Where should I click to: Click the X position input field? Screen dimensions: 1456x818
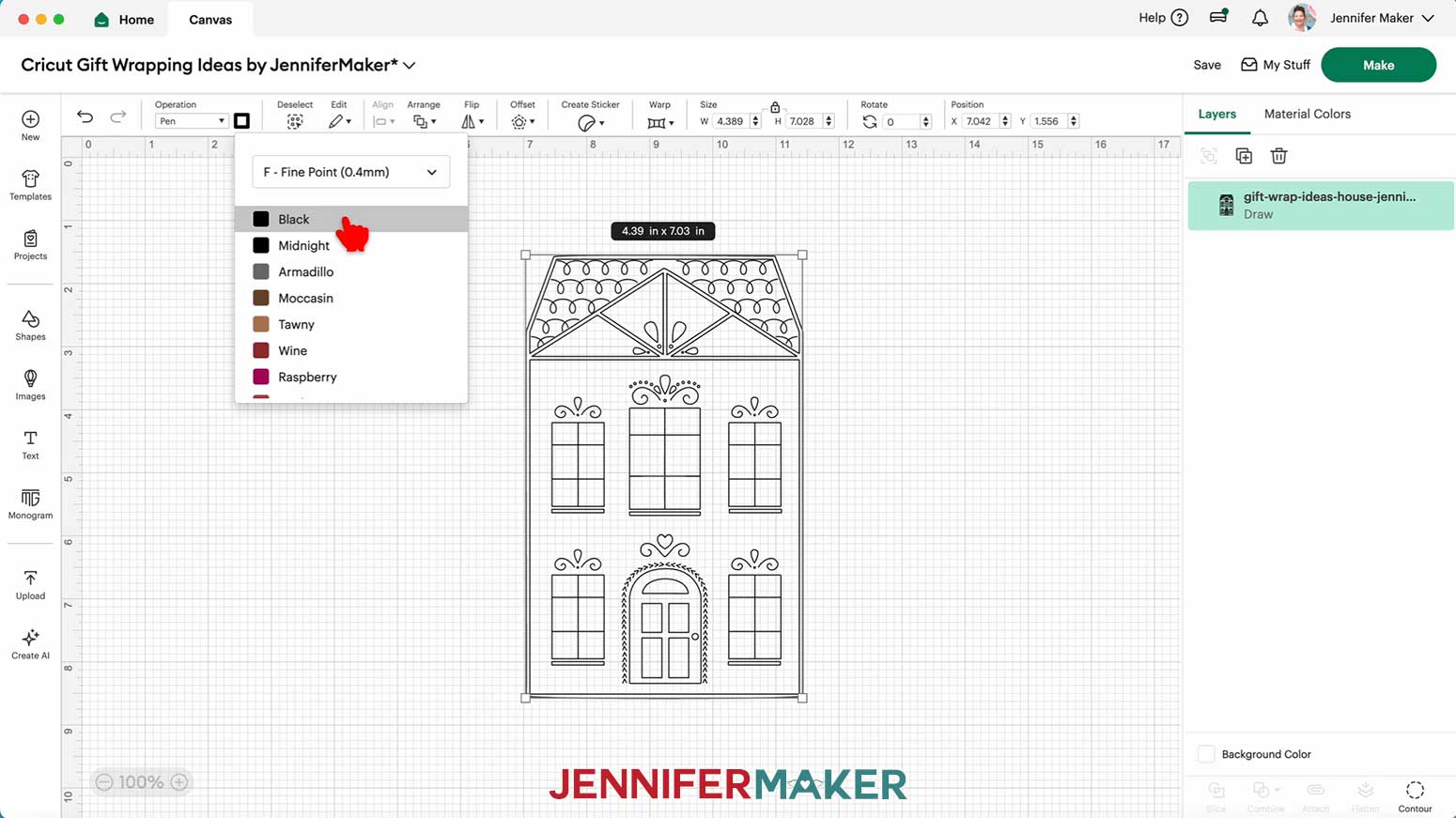tap(980, 121)
